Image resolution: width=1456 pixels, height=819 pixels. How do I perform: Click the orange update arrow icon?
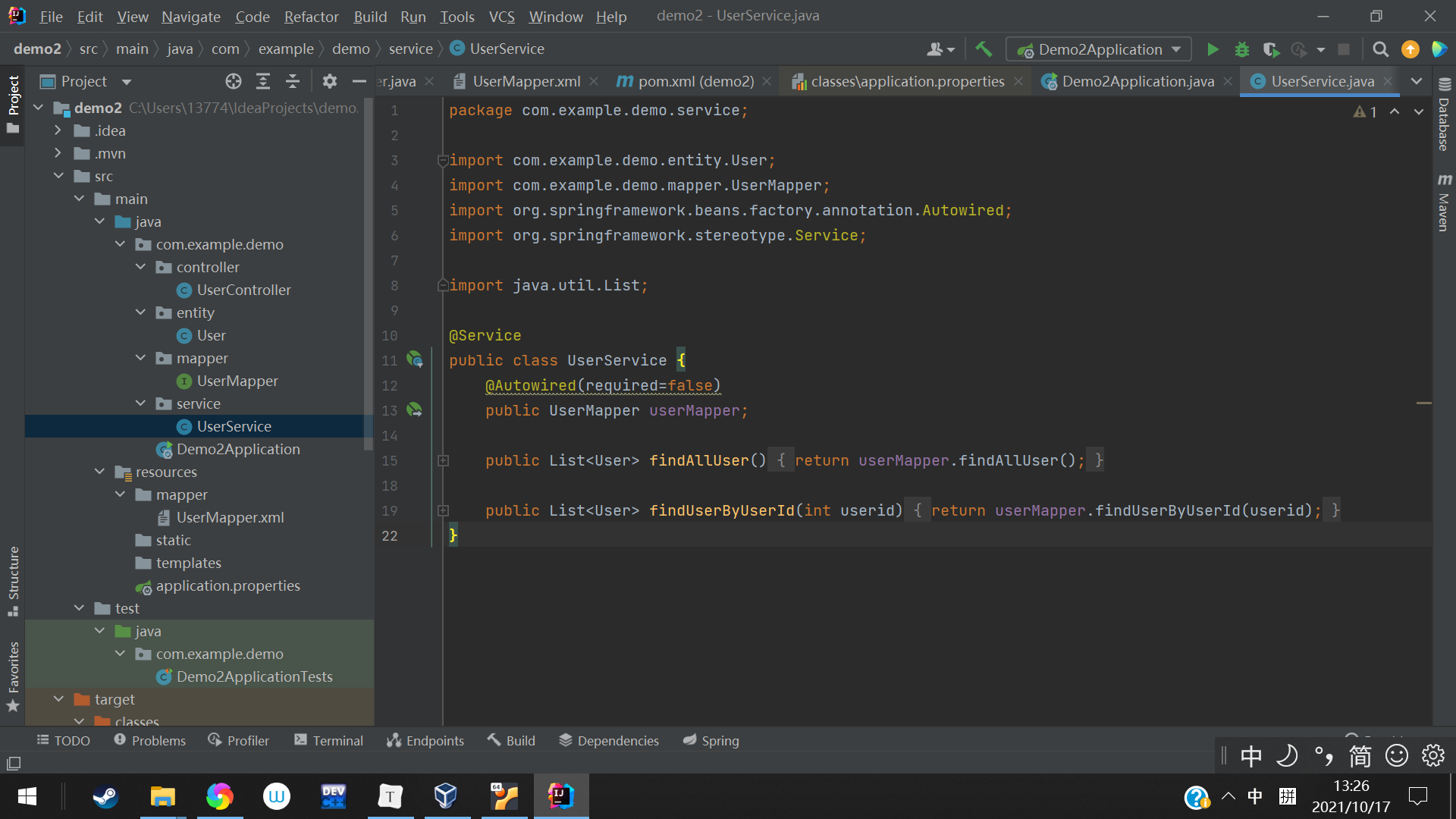coord(1410,49)
